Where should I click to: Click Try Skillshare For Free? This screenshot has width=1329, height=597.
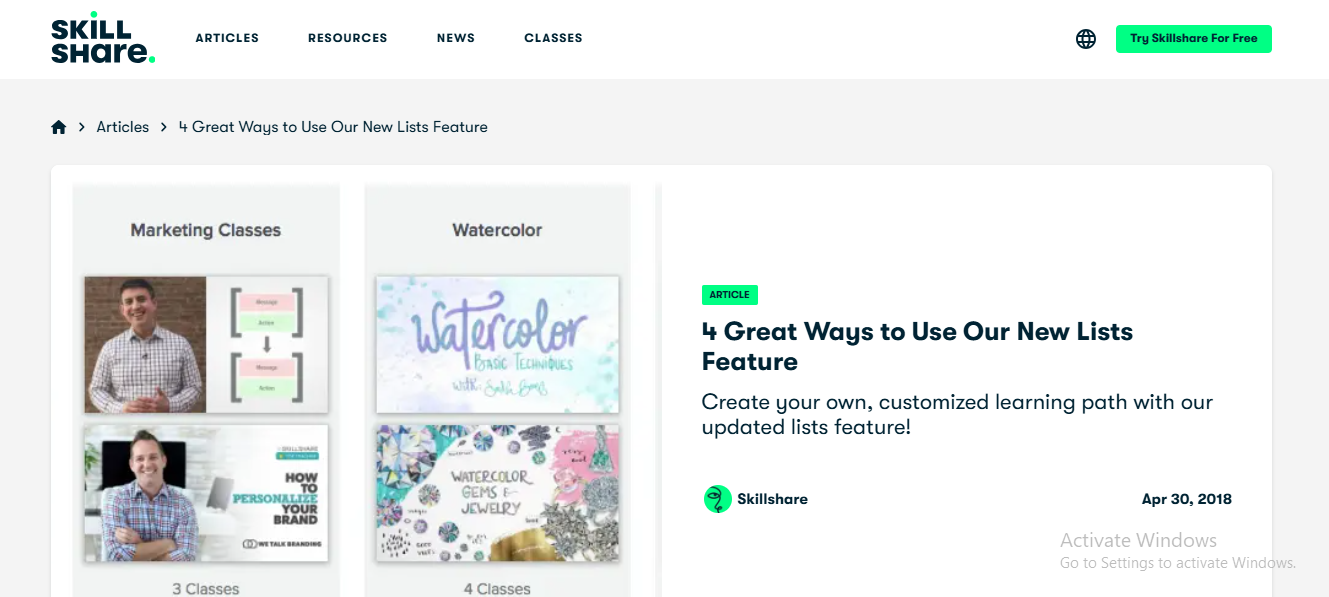point(1193,38)
